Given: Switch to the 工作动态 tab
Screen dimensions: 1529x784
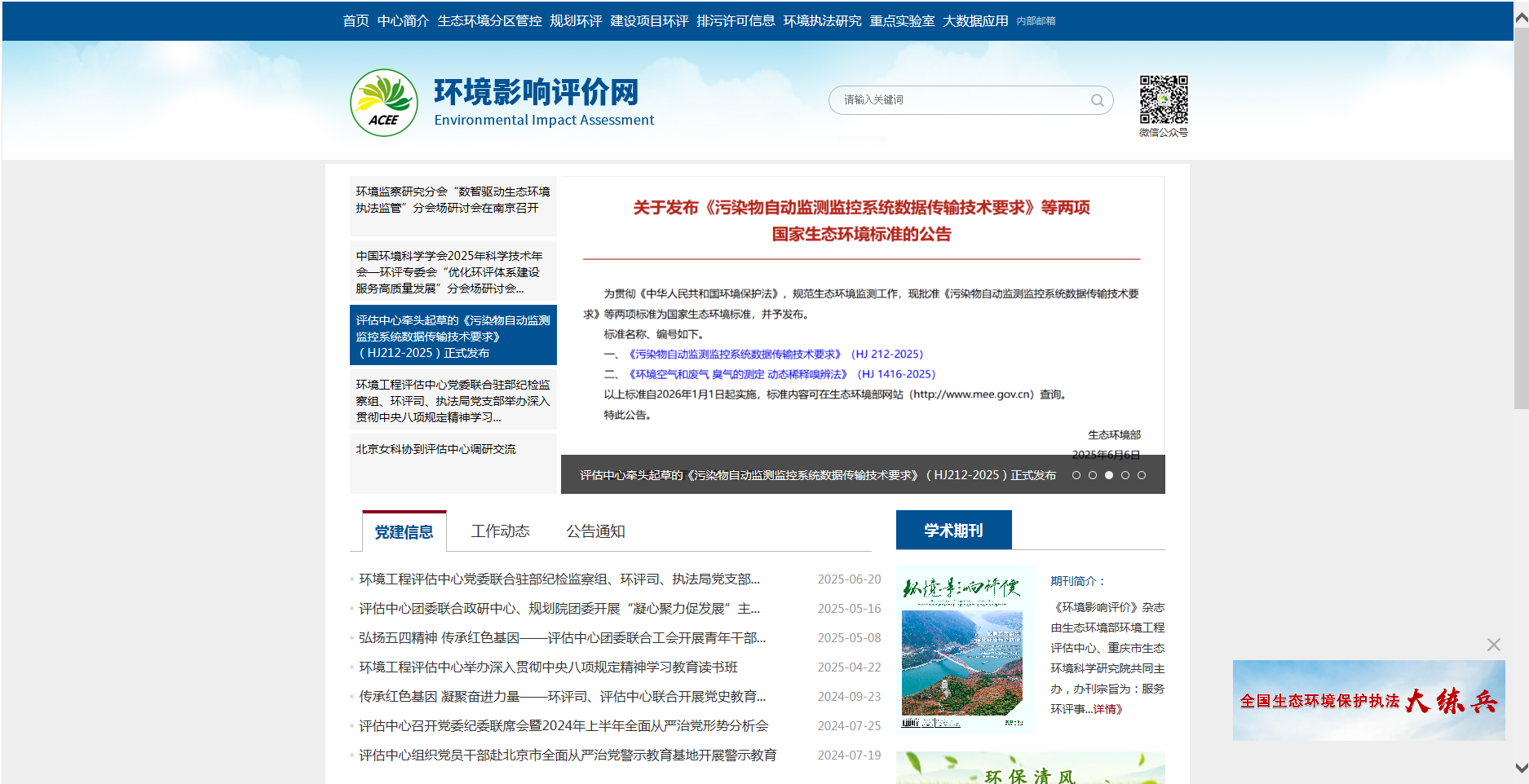Looking at the screenshot, I should click(x=500, y=531).
